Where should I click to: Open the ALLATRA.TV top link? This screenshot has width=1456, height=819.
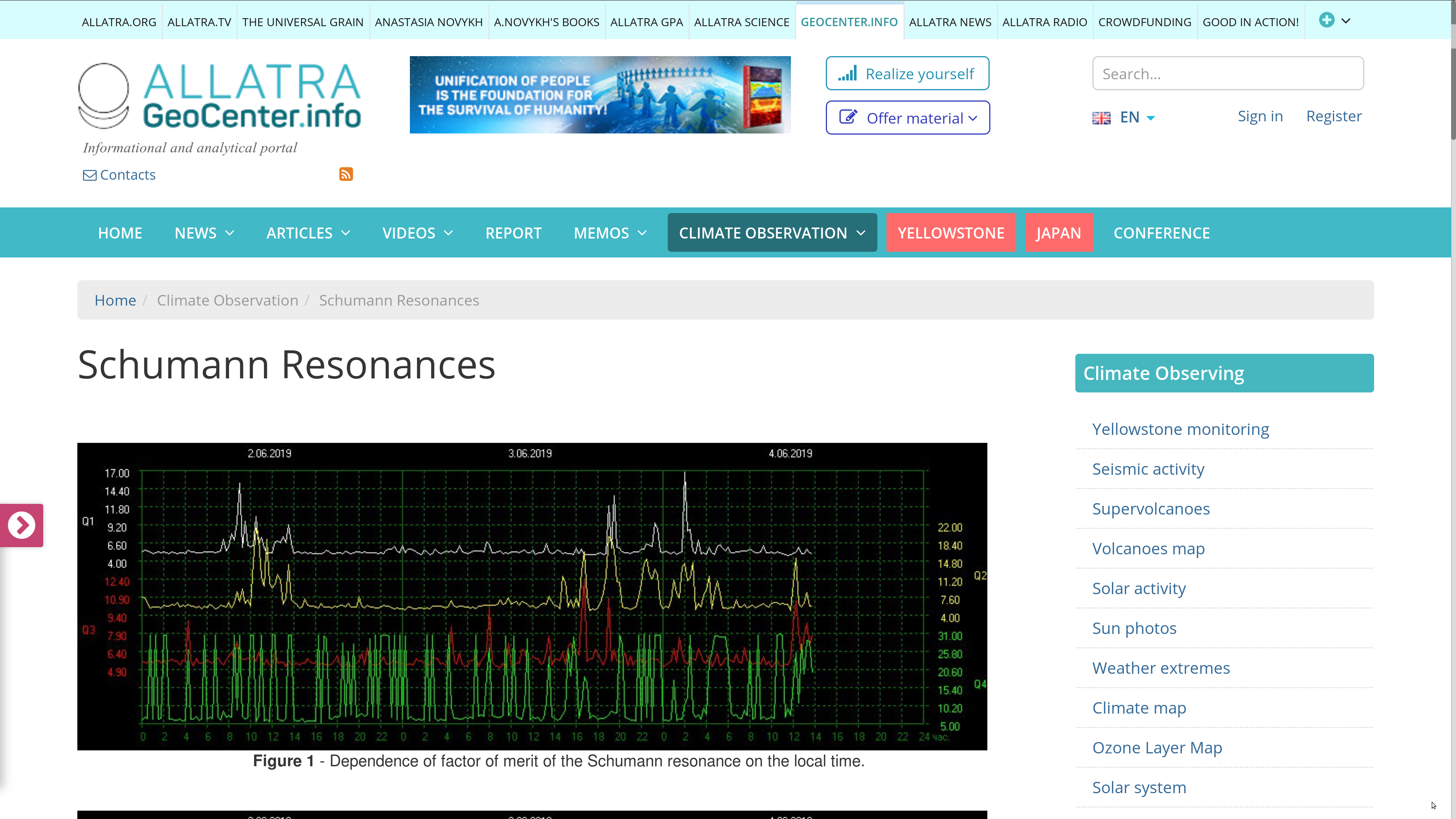[x=199, y=22]
